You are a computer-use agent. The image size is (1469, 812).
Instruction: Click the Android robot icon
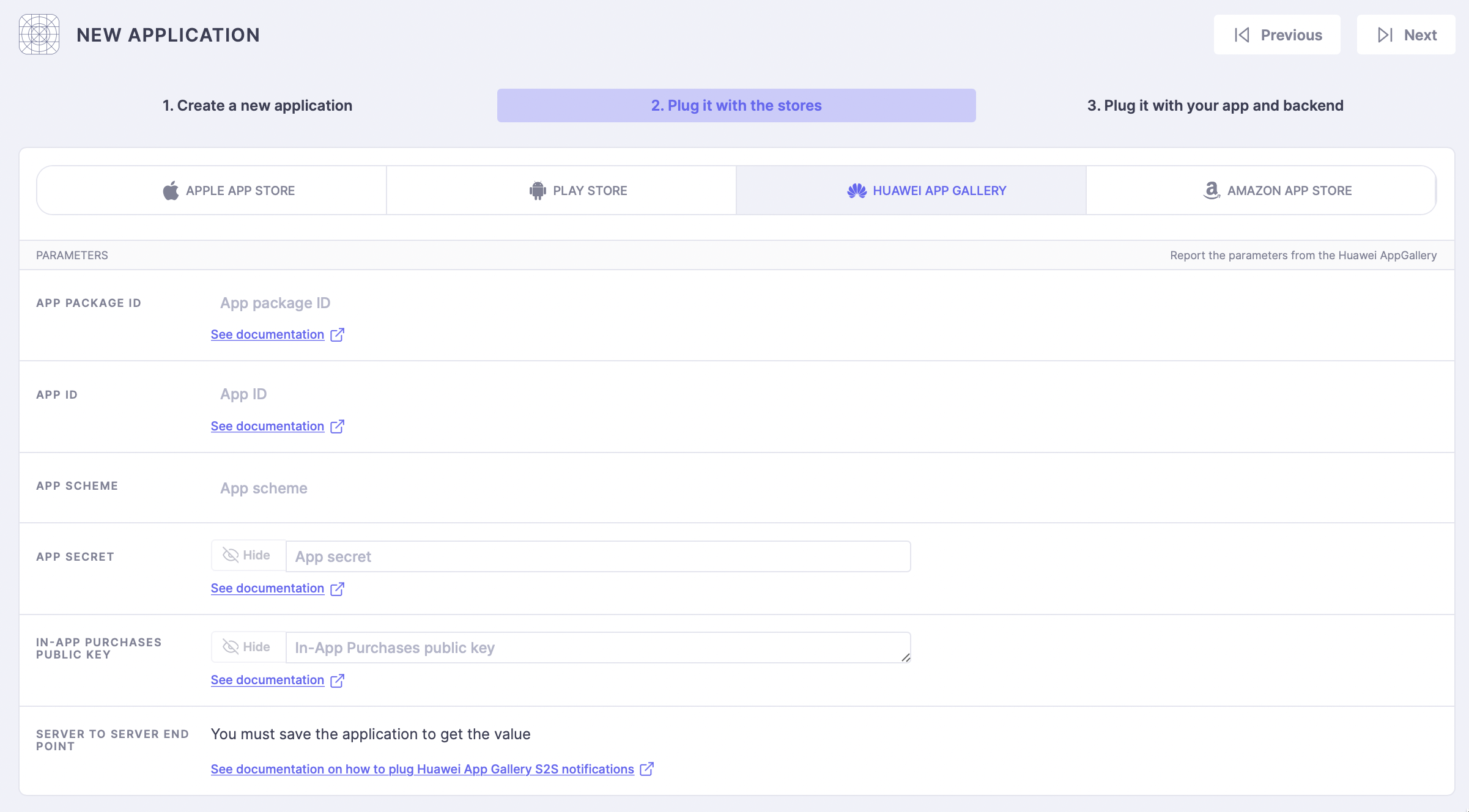(x=538, y=191)
